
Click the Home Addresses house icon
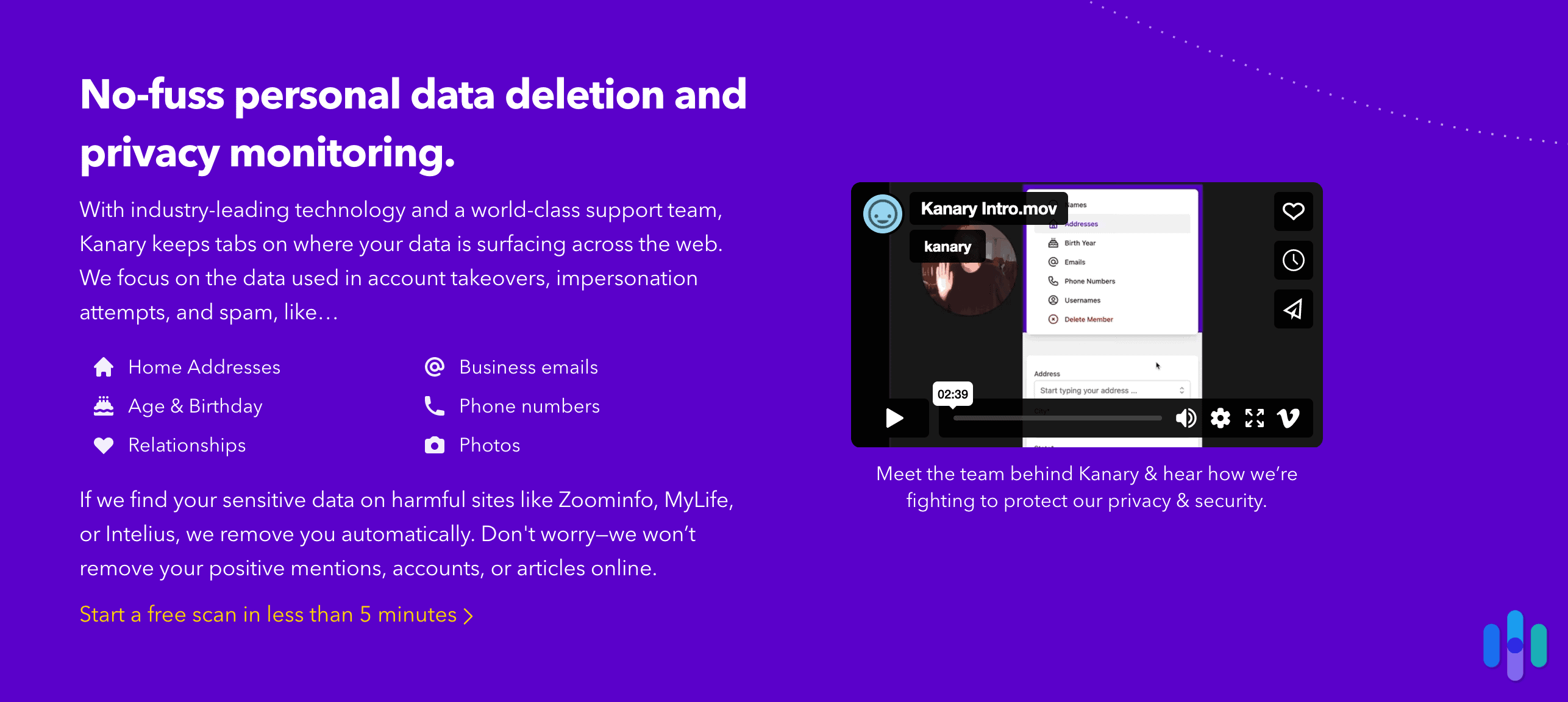click(104, 367)
